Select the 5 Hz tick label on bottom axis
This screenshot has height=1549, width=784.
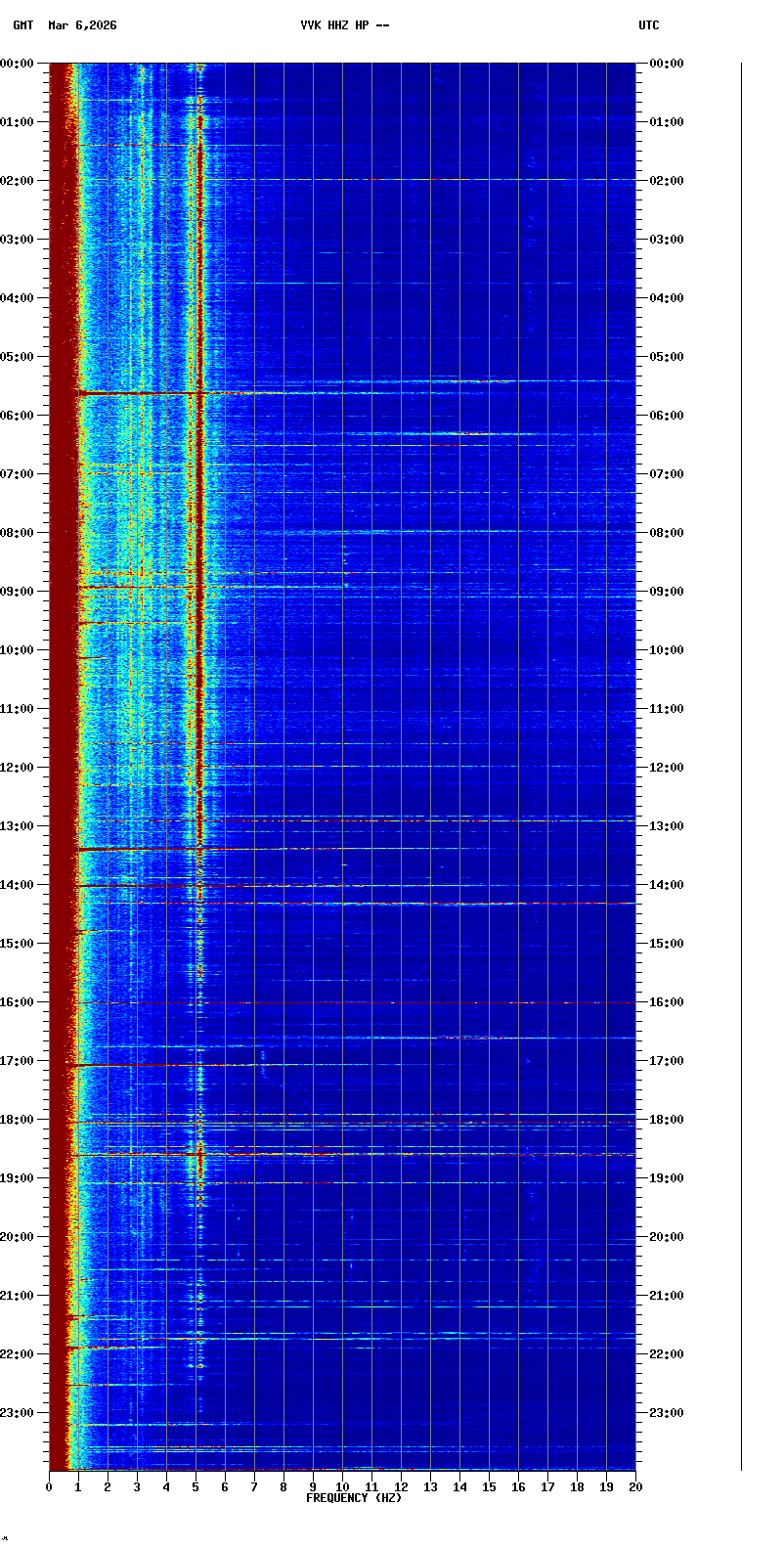coord(196,1487)
